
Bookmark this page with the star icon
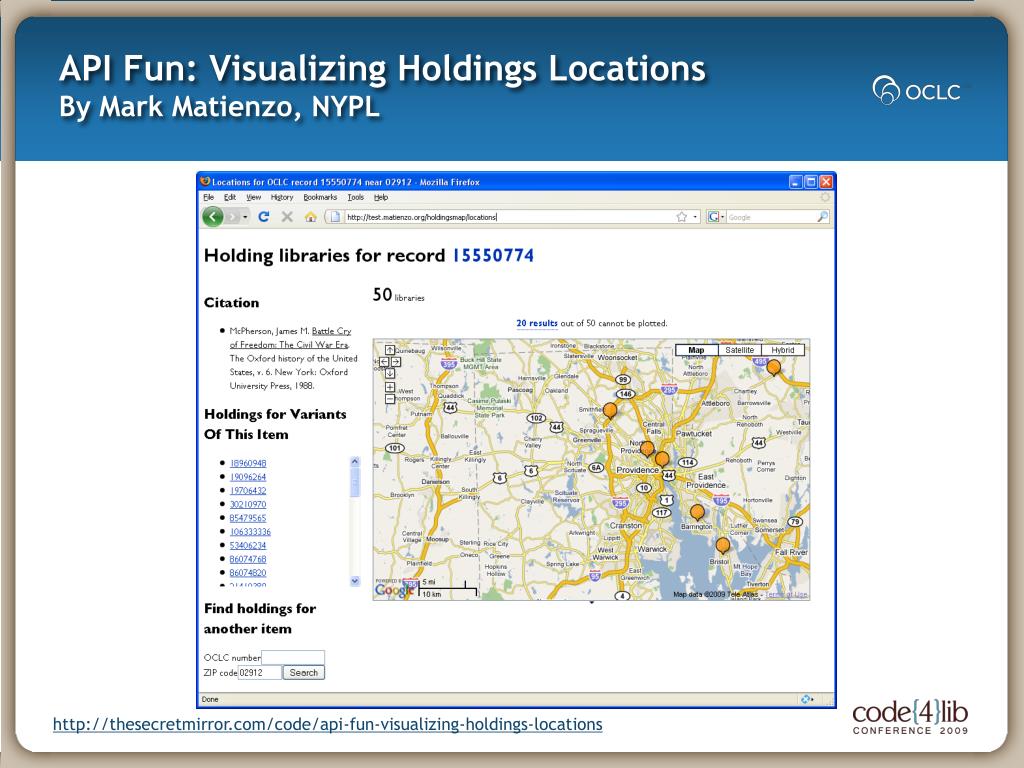click(682, 217)
